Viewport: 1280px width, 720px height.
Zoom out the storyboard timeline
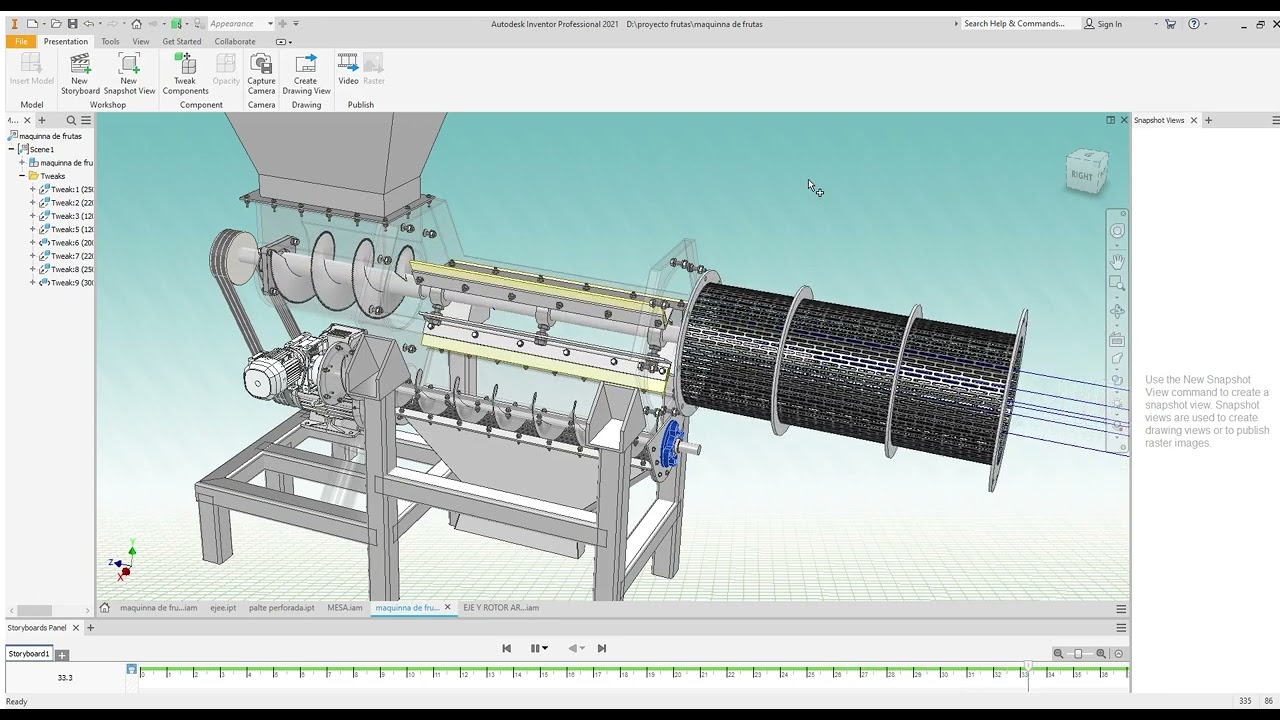pyautogui.click(x=1059, y=654)
